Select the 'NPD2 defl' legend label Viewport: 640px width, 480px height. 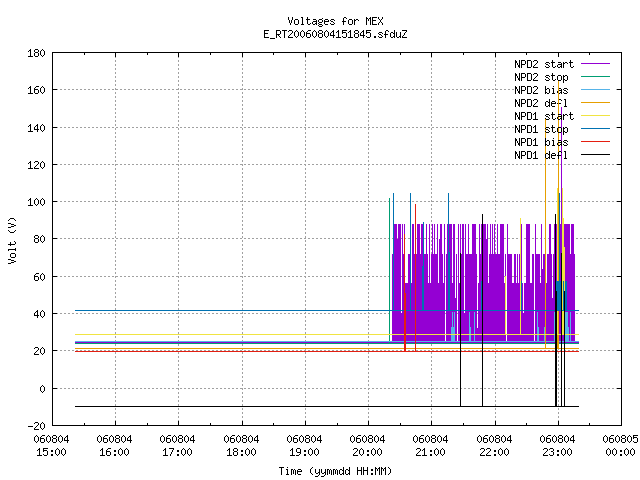541,103
